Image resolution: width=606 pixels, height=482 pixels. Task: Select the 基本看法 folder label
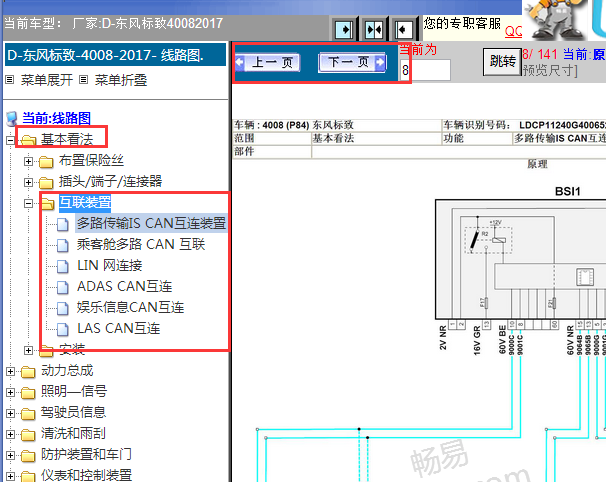click(x=67, y=139)
